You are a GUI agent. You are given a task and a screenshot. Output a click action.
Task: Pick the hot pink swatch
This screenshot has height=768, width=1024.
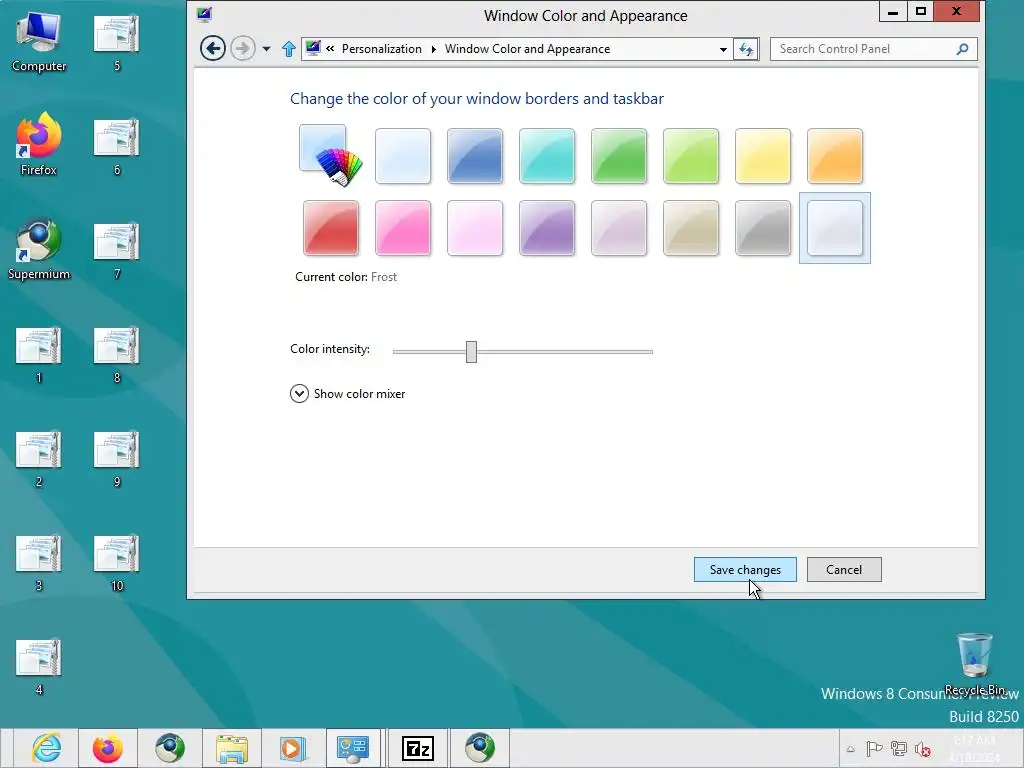click(403, 228)
